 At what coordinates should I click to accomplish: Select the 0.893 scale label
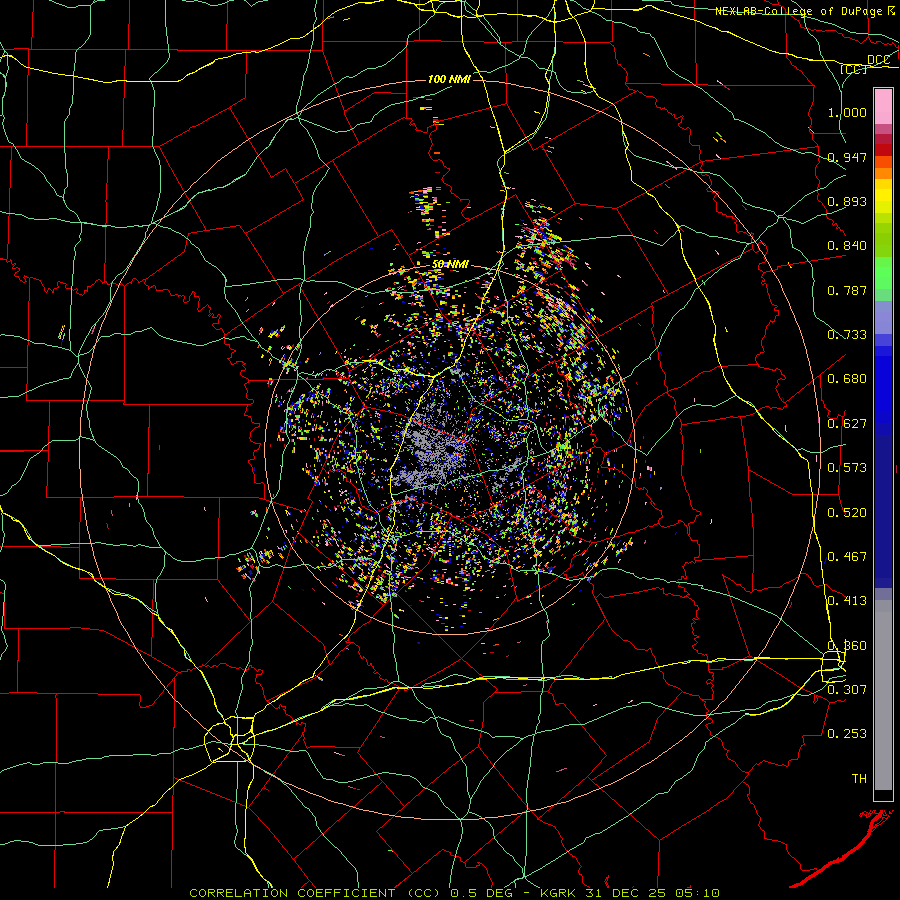click(x=847, y=201)
